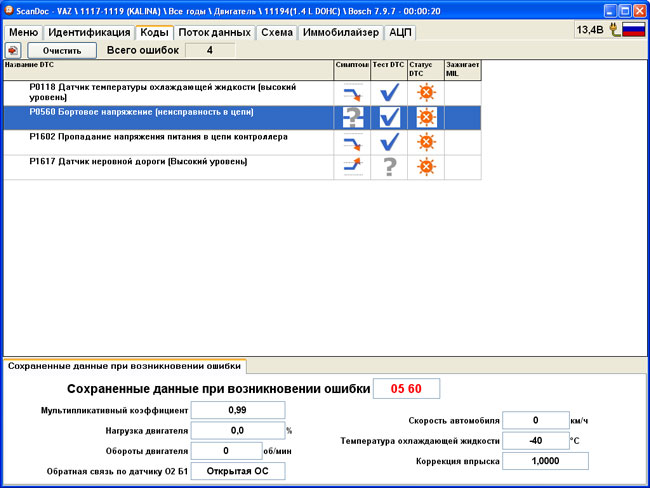Click the connection plug icon near voltage
Image resolution: width=650 pixels, height=488 pixels.
tap(614, 30)
